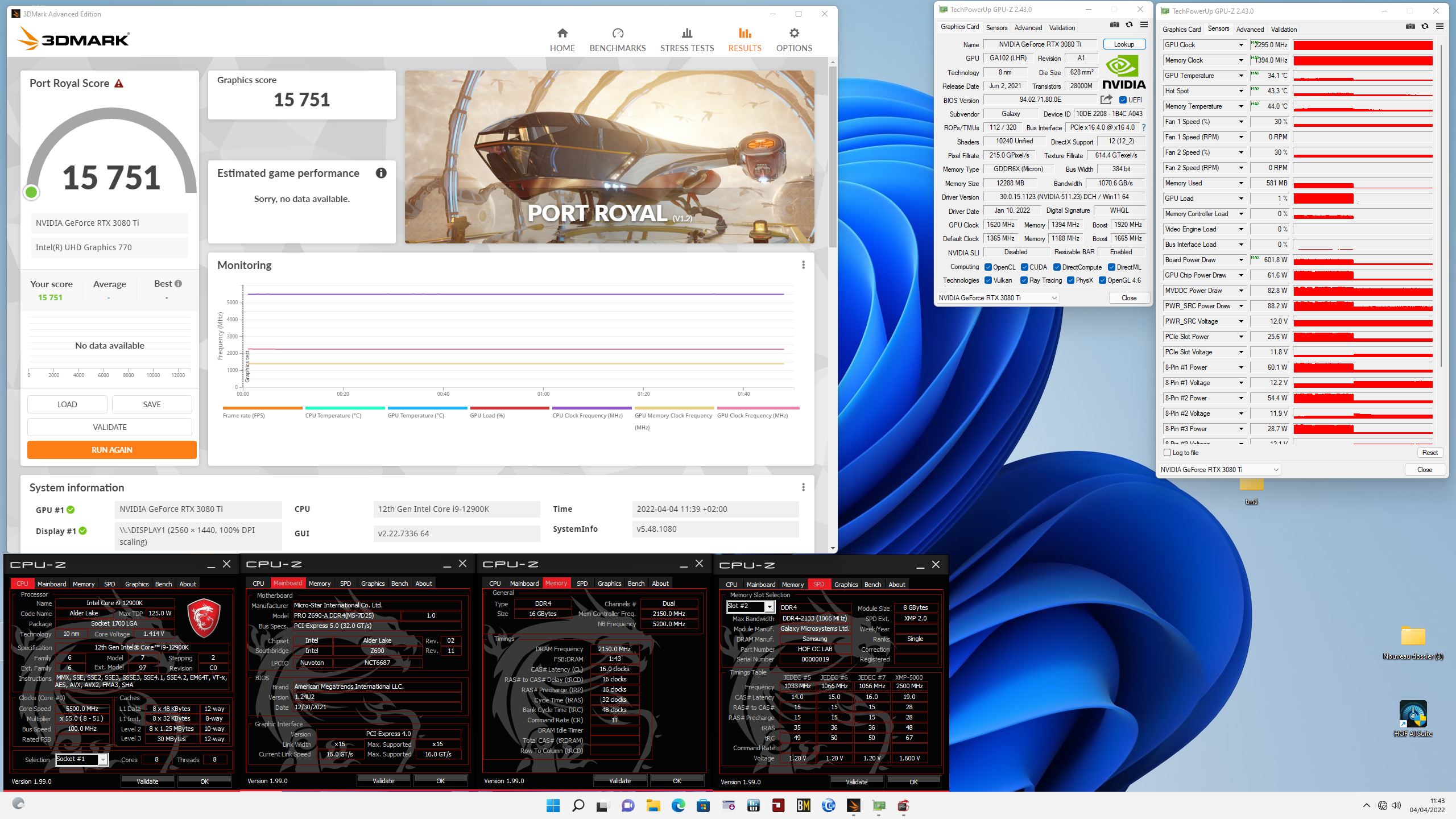Click the 3DMark icon in the taskbar
Screen dimensions: 1456x819
pos(853,805)
